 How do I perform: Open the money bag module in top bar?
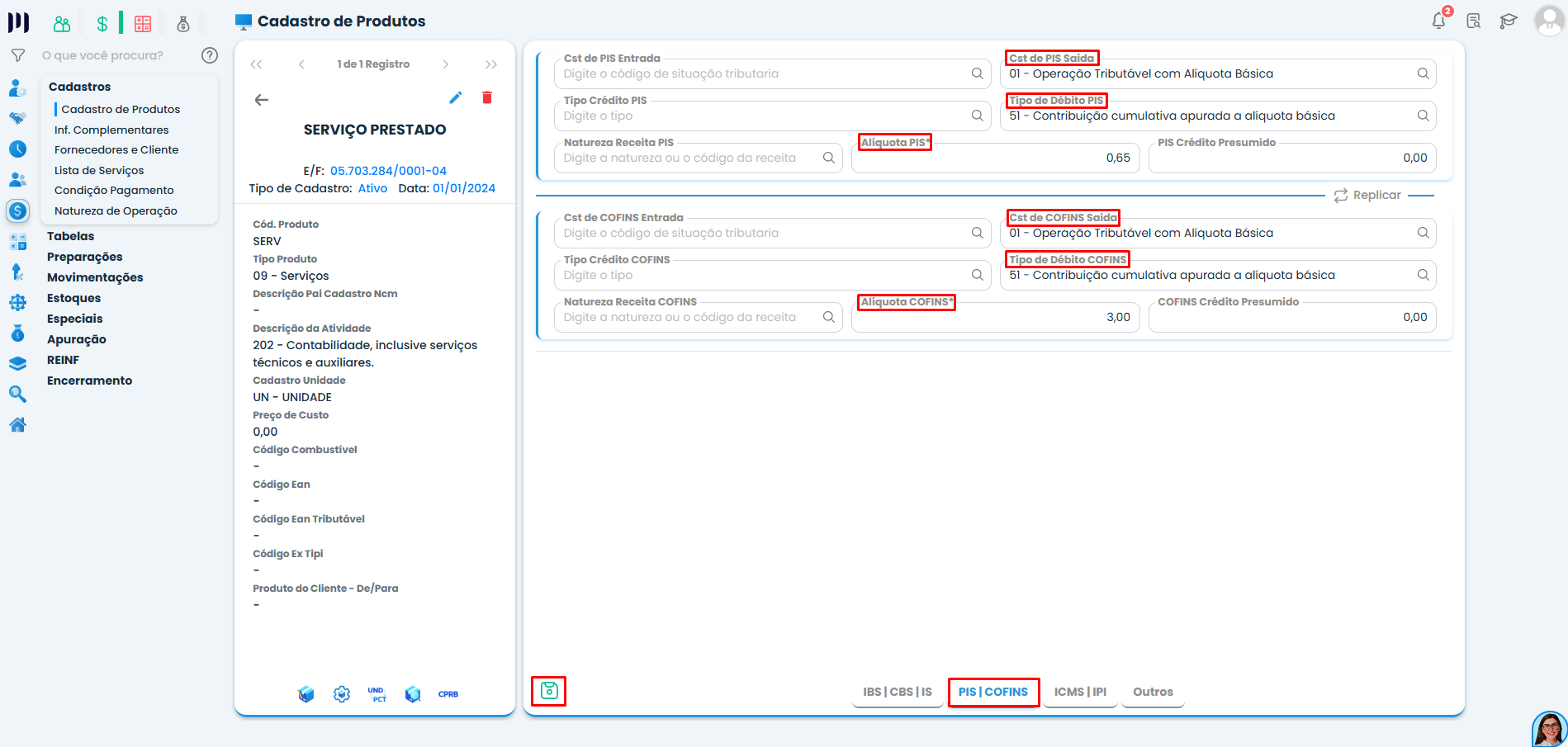tap(183, 24)
